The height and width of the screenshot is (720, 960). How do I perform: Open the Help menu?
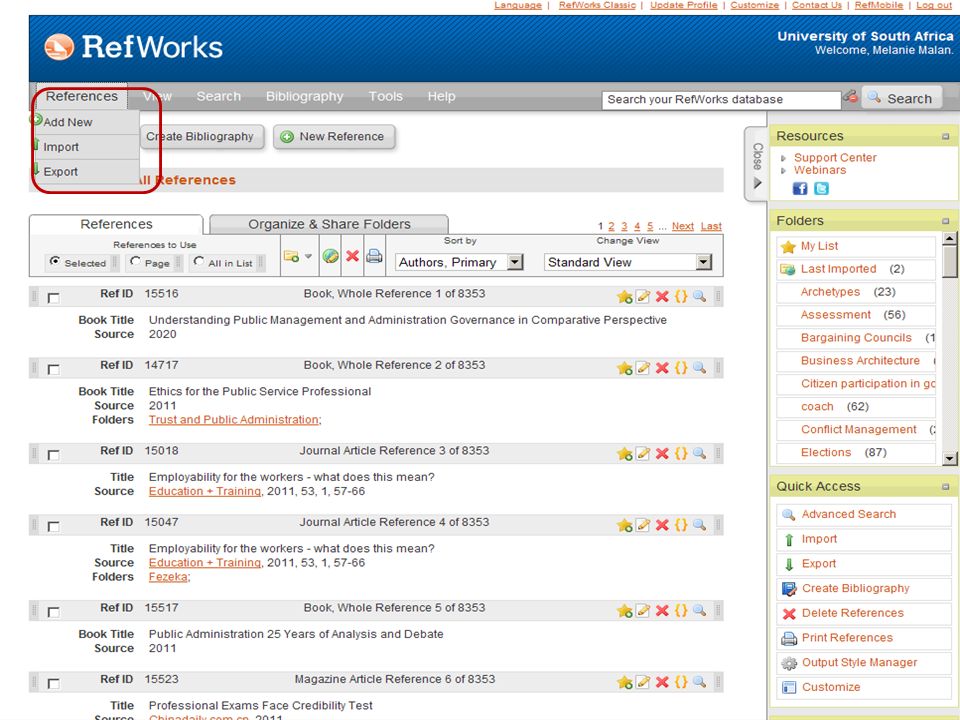tap(441, 96)
